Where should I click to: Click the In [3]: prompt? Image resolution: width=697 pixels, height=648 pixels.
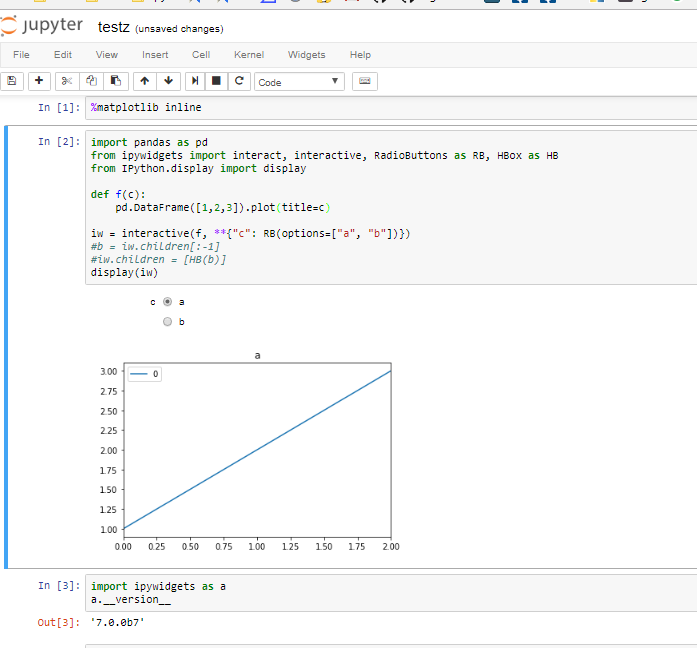(x=59, y=586)
